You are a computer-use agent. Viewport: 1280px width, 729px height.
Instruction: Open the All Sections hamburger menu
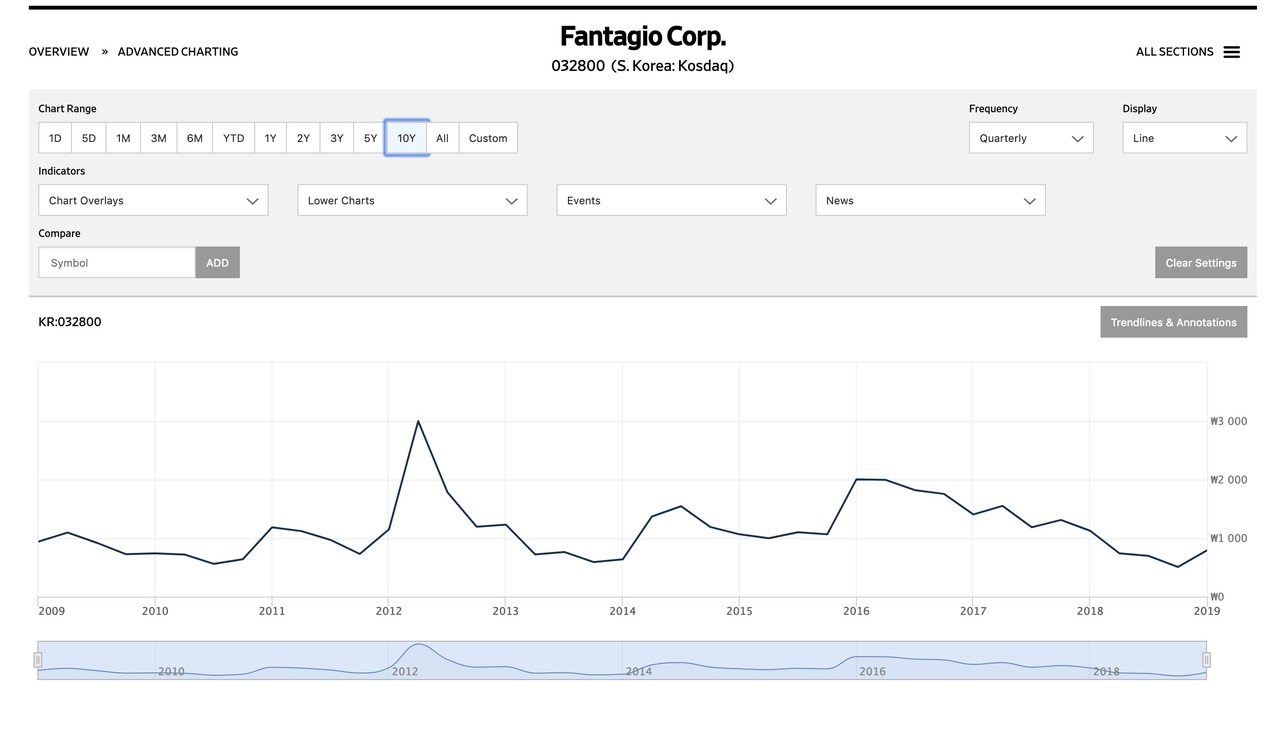(1231, 52)
